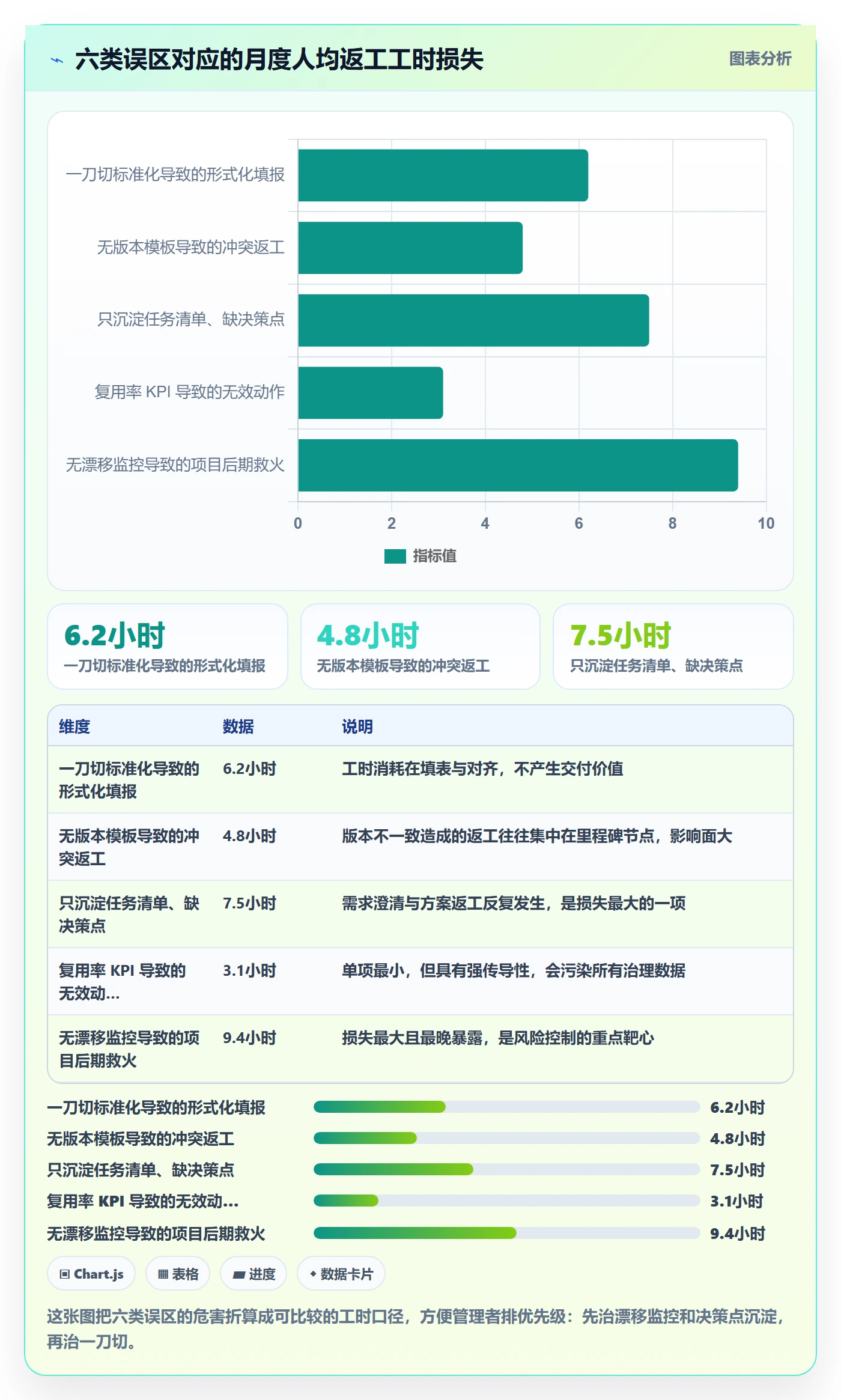Click the x-axis tick label 10
The image size is (841, 1400).
tap(766, 523)
